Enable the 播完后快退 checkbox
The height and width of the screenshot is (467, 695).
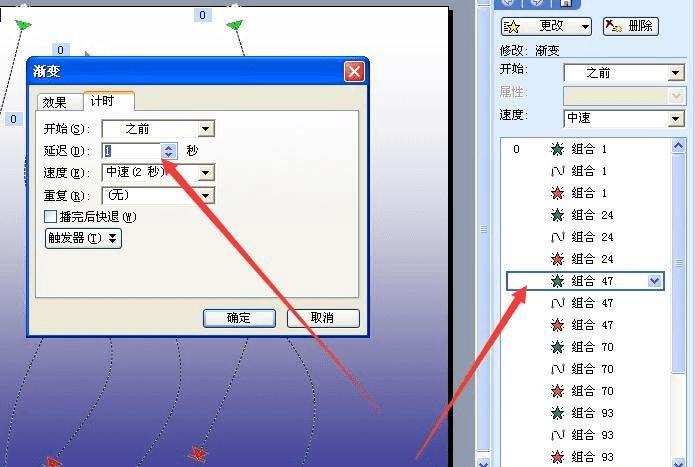(x=51, y=217)
